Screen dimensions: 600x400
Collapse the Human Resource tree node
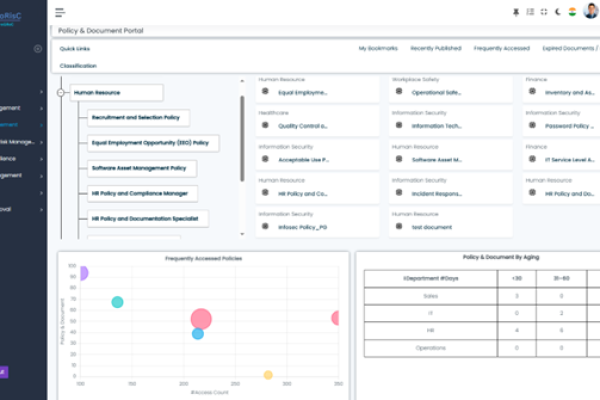click(61, 93)
